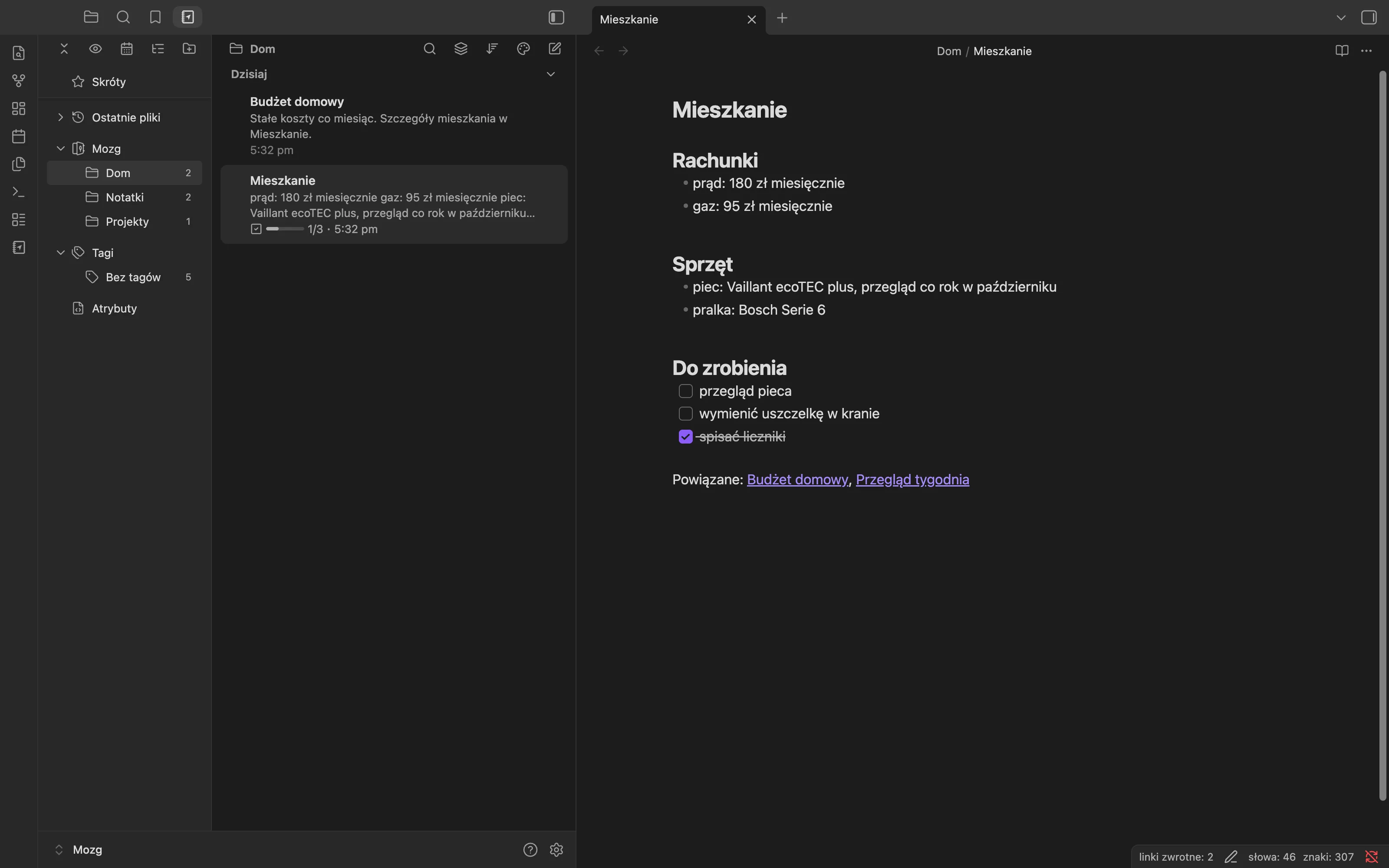This screenshot has height=868, width=1389.
Task: Select the Mieszkanie note card in list
Action: (x=394, y=204)
